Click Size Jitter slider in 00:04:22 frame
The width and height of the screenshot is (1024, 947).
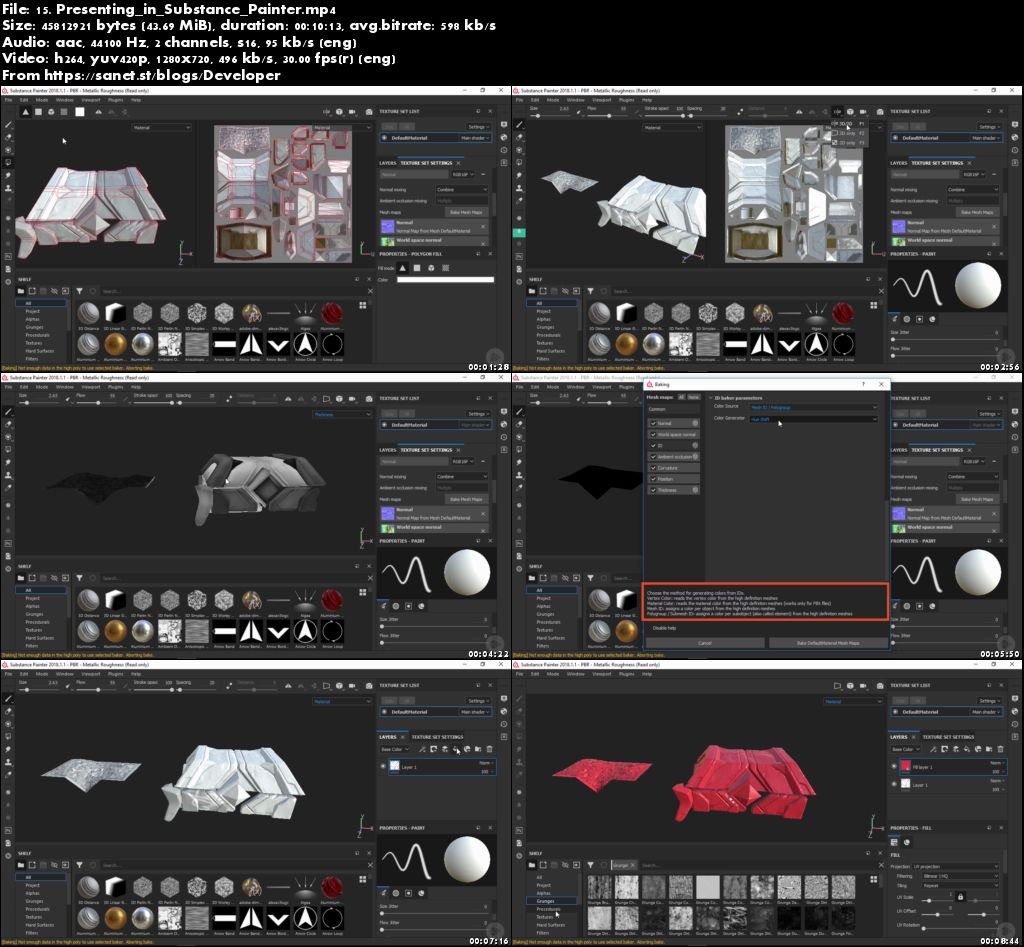pos(434,626)
